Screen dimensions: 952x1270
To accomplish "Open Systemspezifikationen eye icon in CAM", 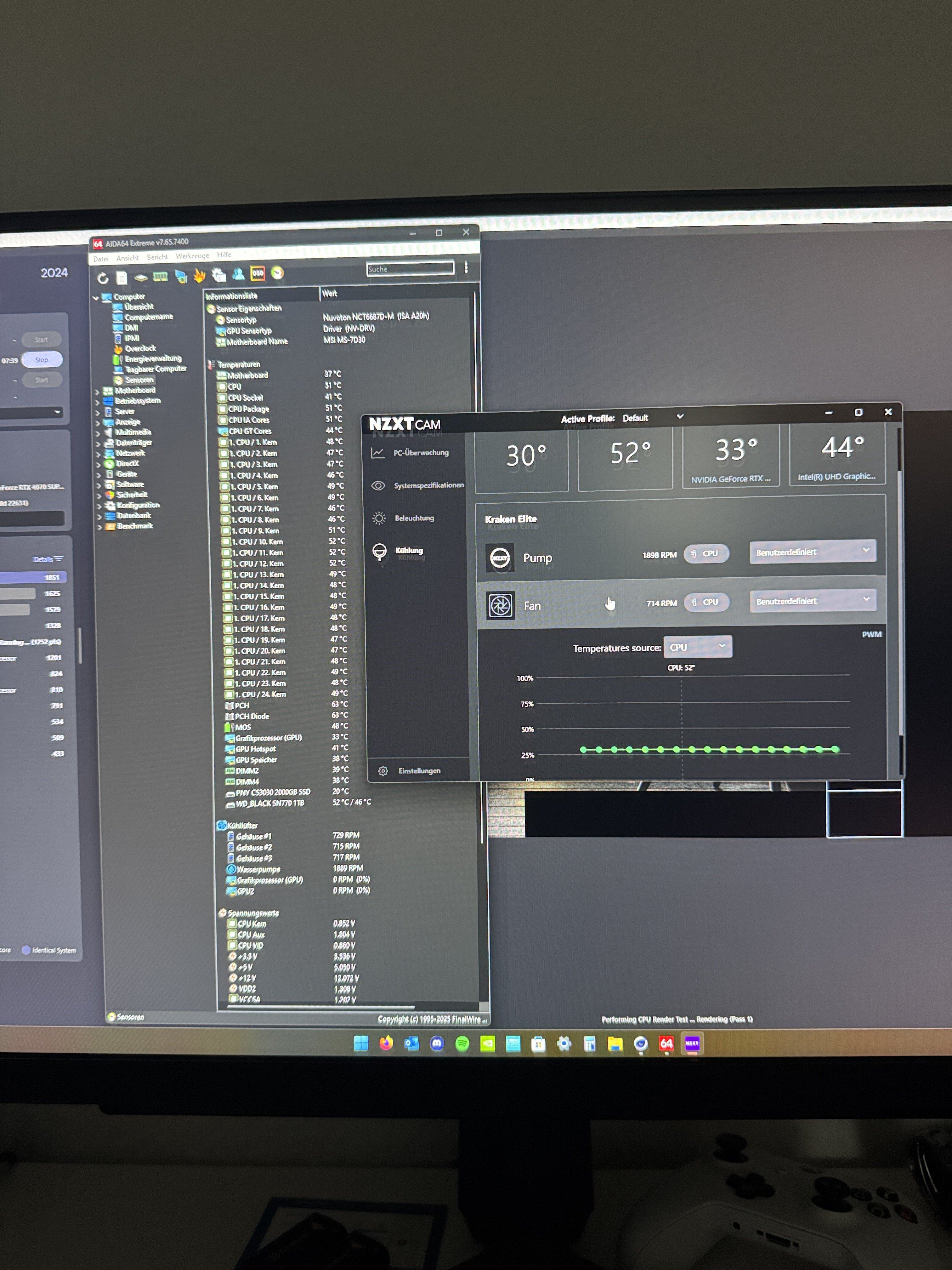I will [x=378, y=486].
